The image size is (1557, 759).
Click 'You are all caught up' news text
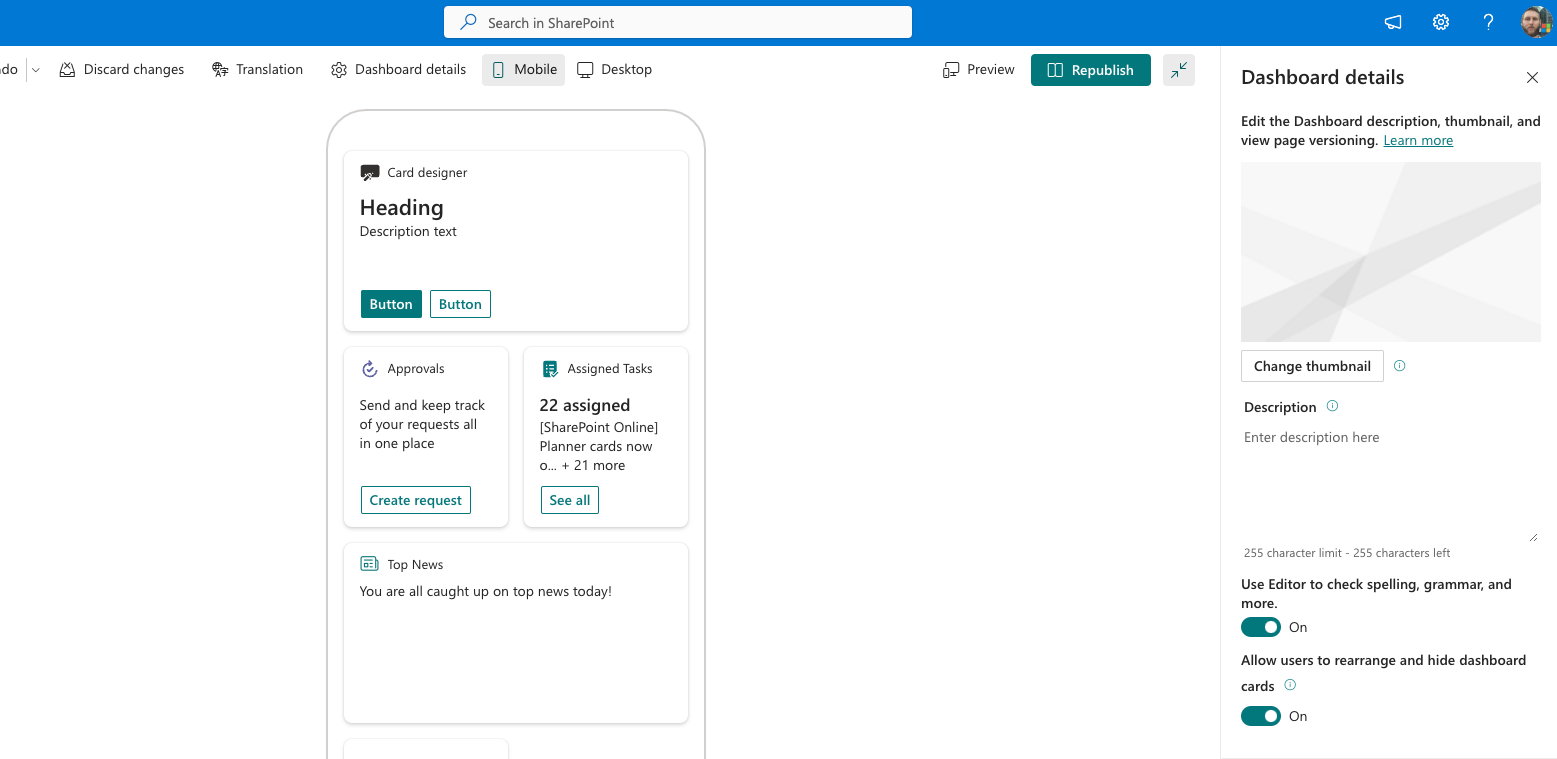486,592
